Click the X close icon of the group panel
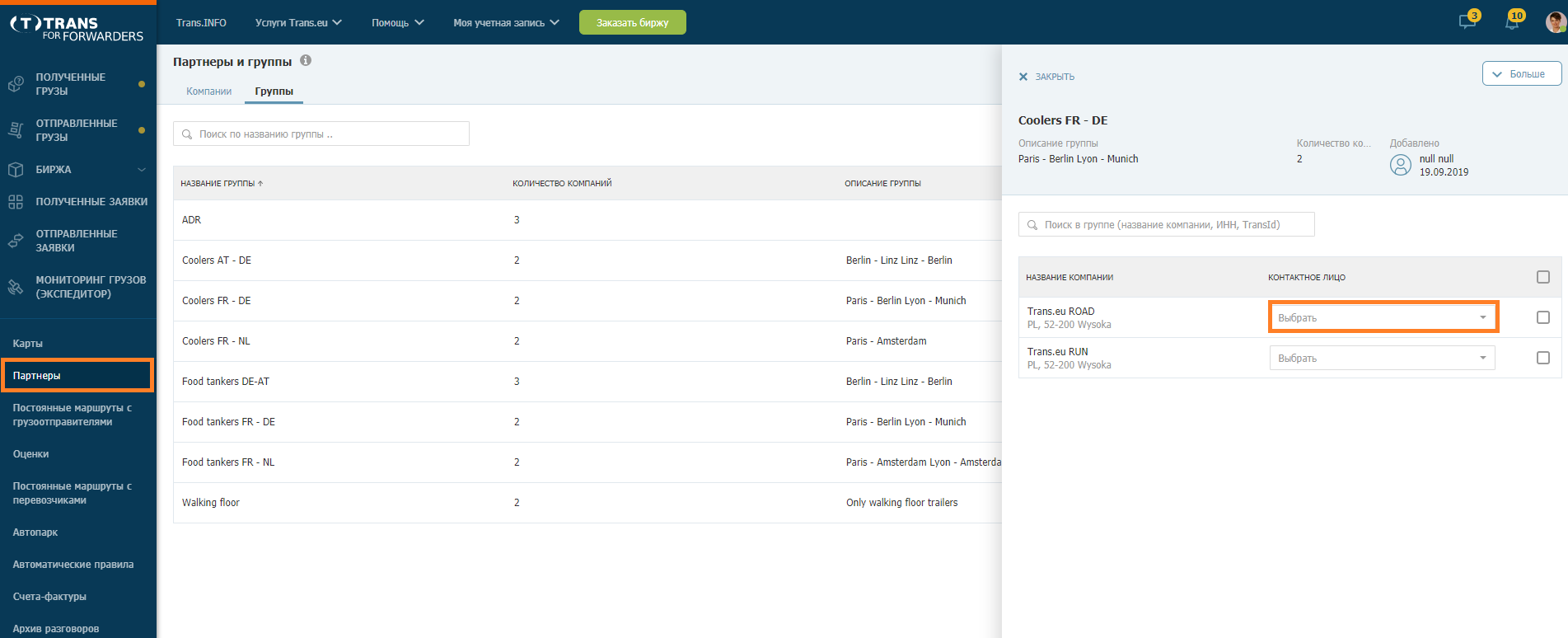This screenshot has width=1568, height=638. click(x=1023, y=77)
